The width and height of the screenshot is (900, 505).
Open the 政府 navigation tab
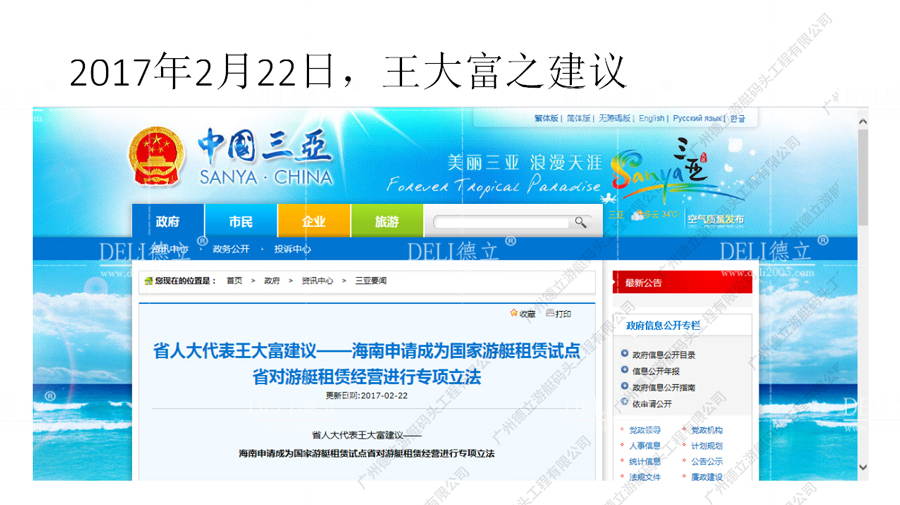[168, 221]
